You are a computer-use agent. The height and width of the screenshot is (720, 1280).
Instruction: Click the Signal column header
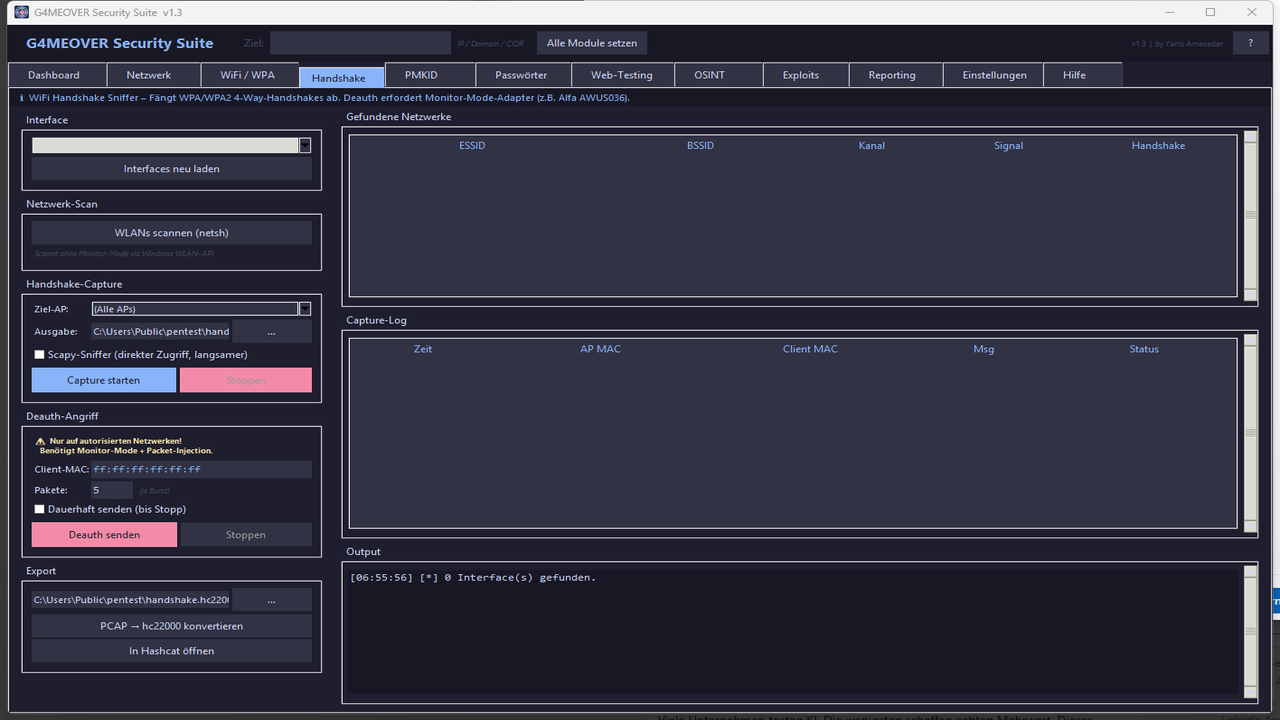(x=1008, y=146)
